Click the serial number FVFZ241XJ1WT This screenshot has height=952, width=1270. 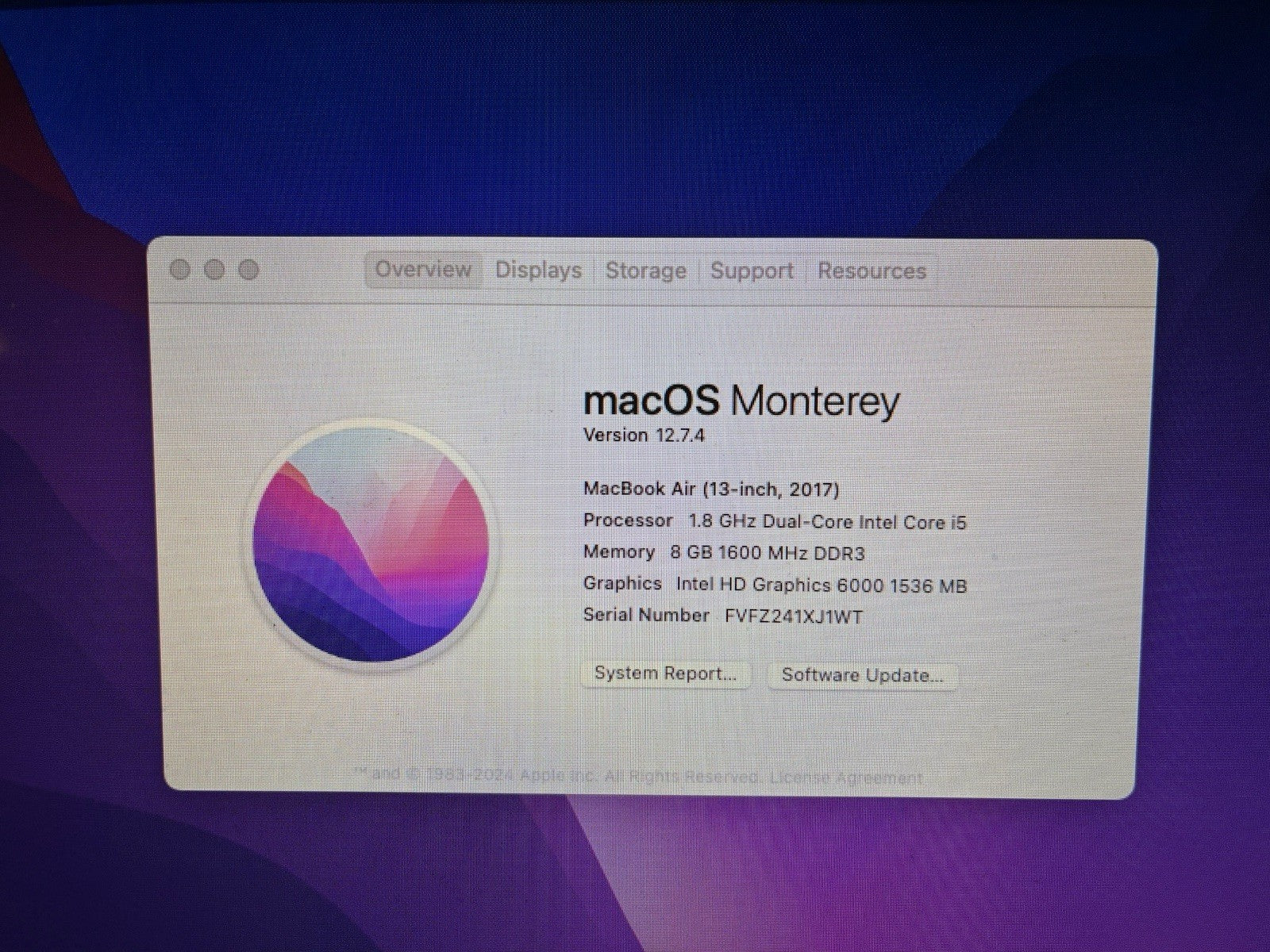point(793,616)
